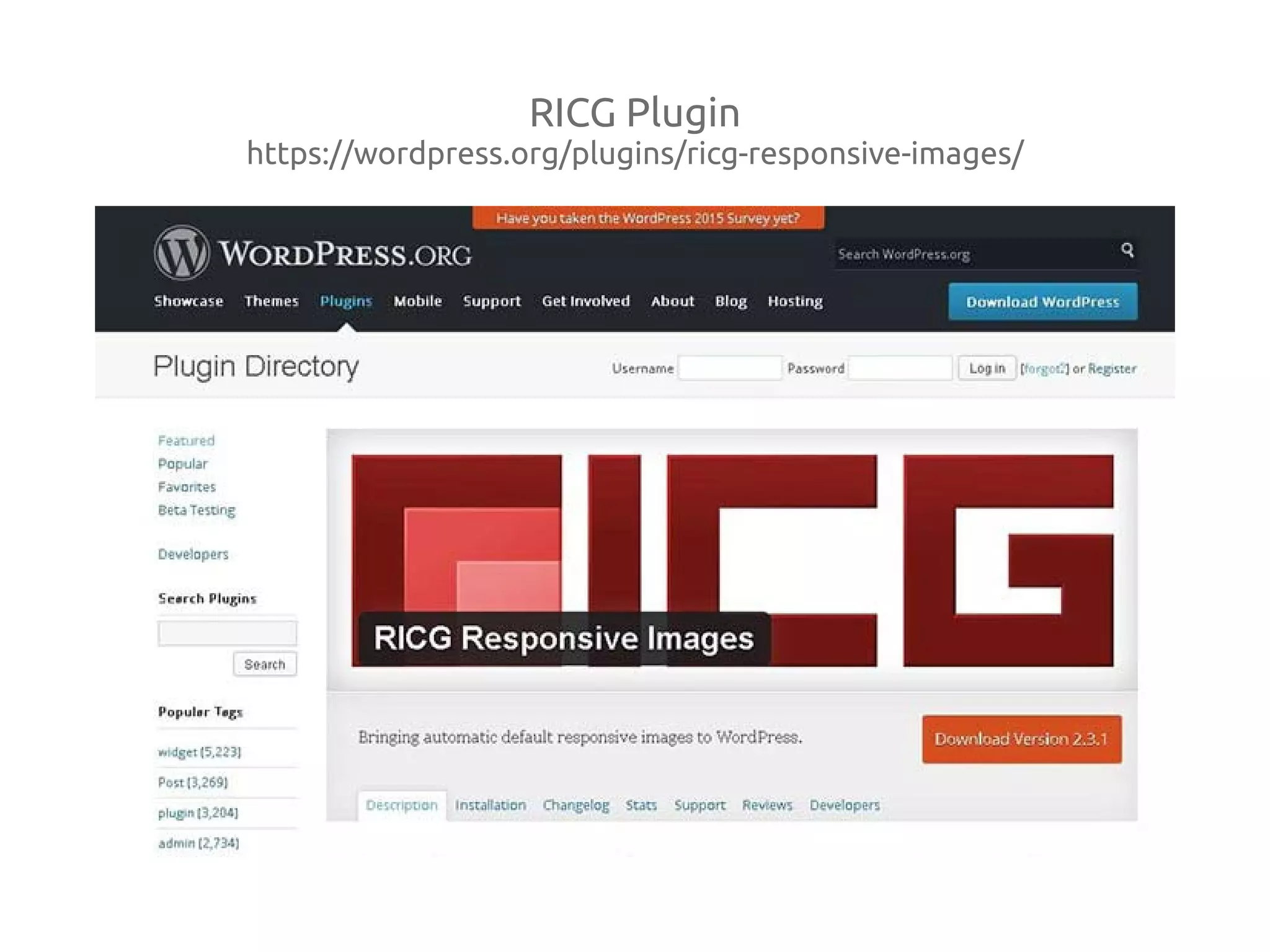Screen dimensions: 1270x952
Task: Open the Mobile menu item
Action: point(418,301)
